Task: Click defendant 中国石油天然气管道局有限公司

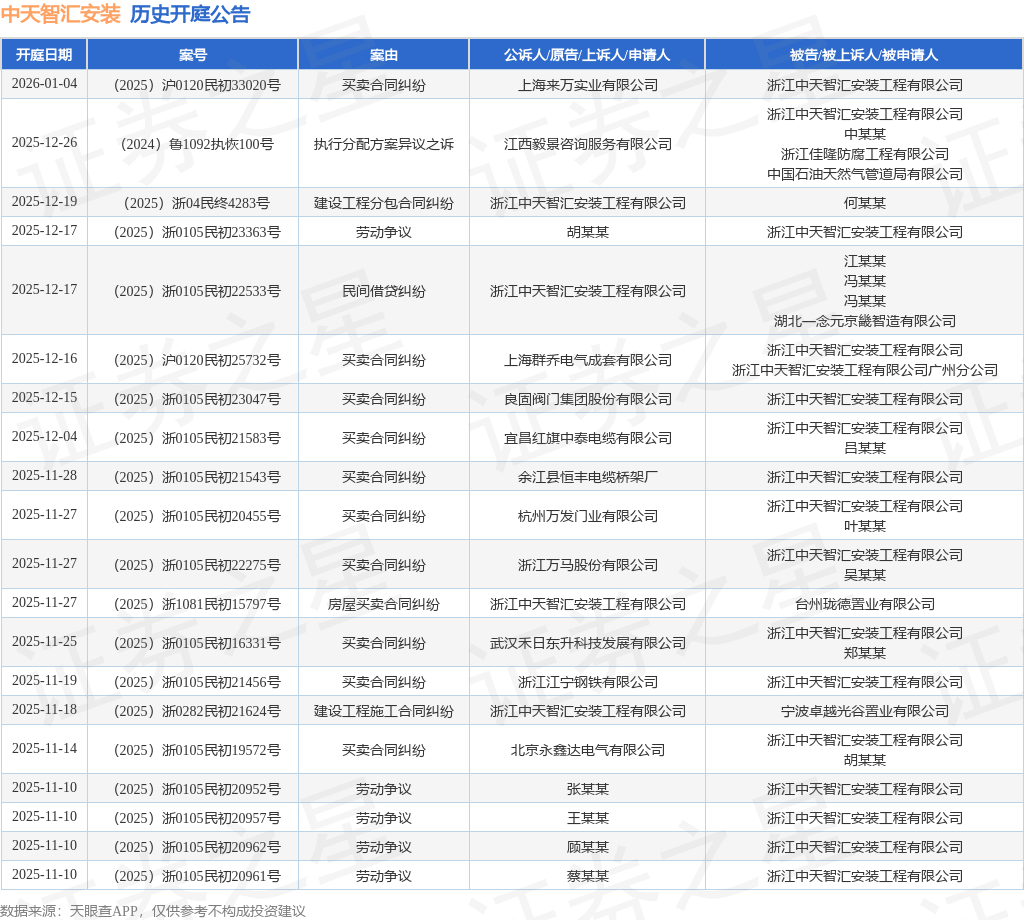Action: pos(865,174)
